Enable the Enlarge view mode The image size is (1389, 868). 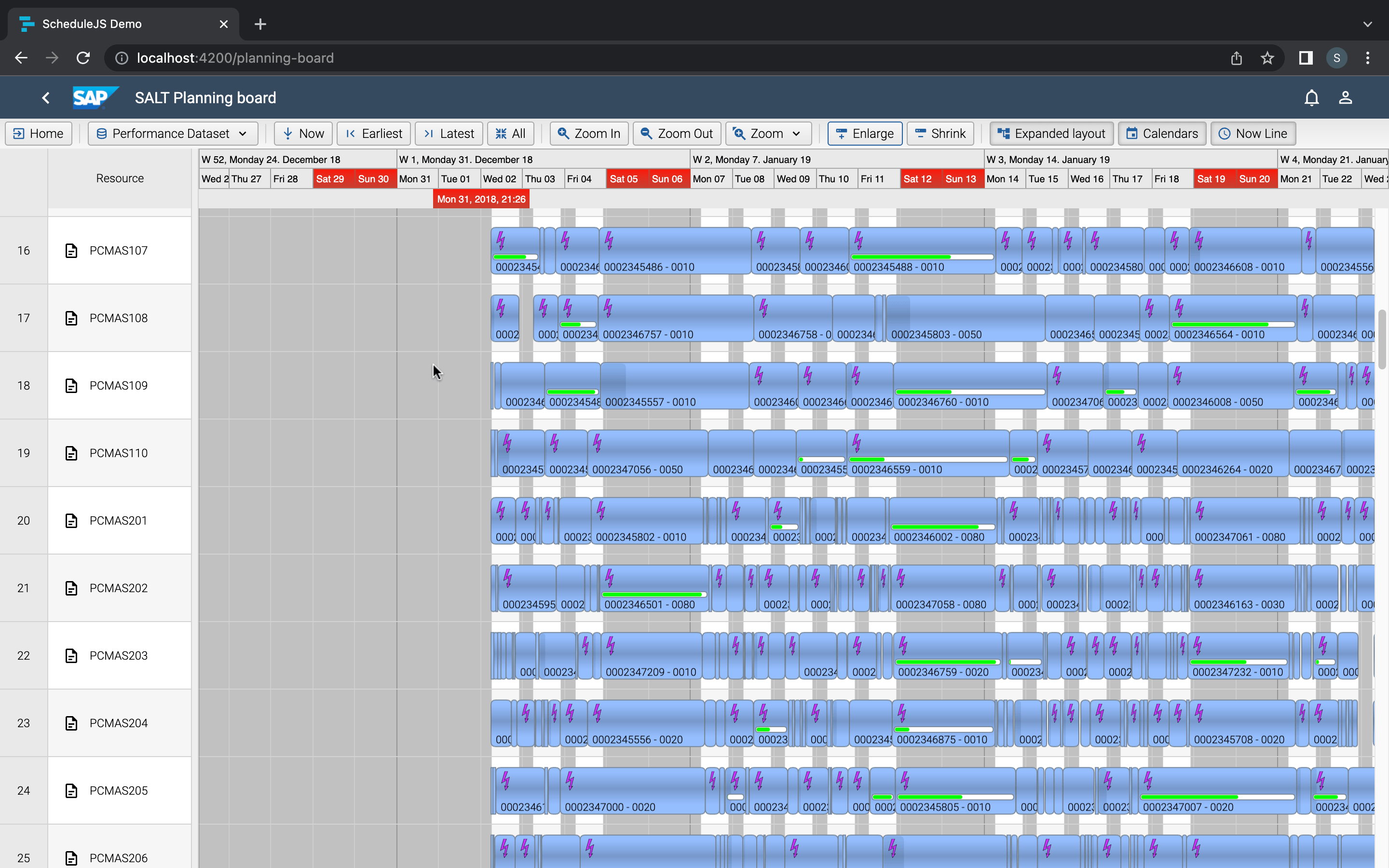864,133
